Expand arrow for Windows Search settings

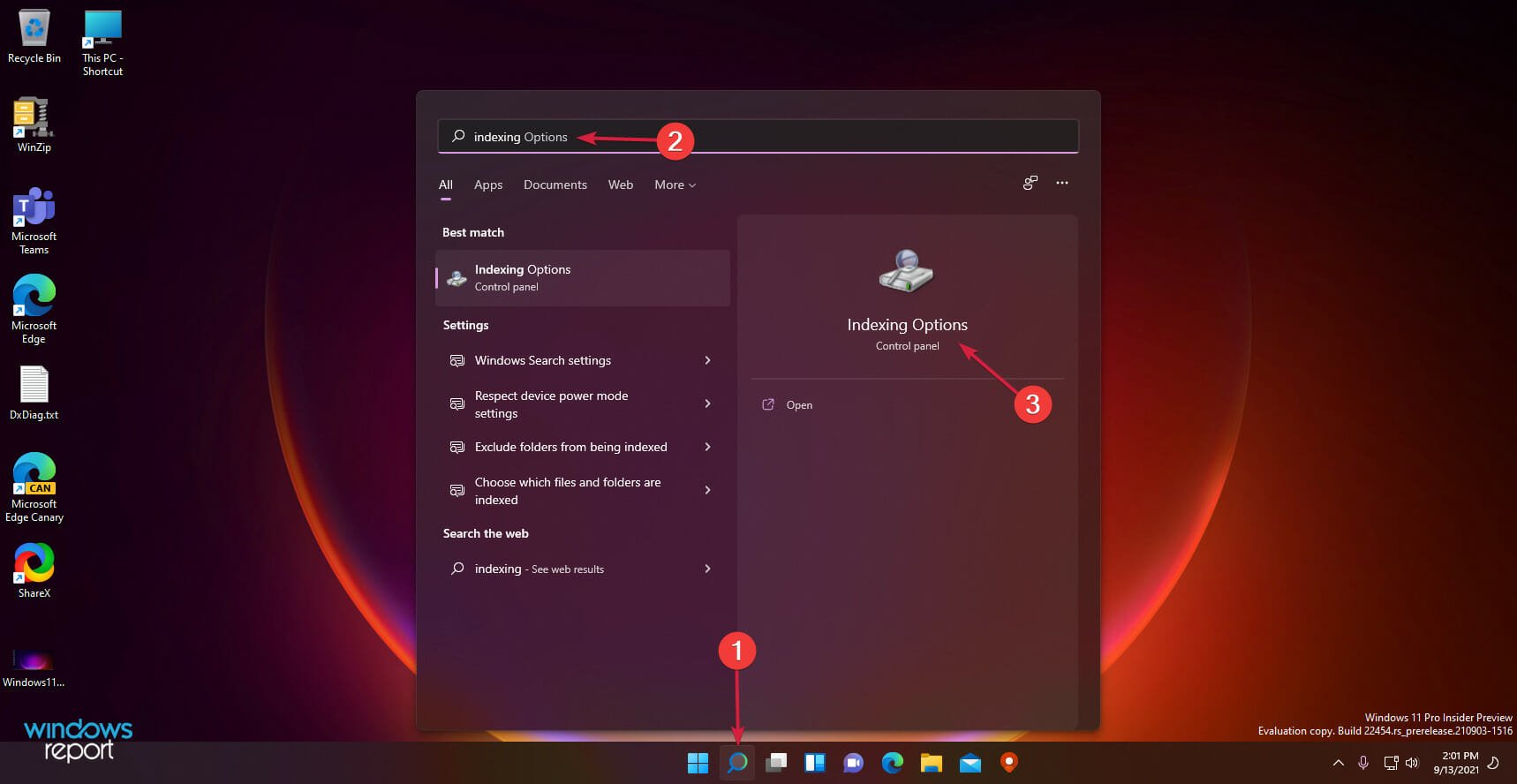707,360
